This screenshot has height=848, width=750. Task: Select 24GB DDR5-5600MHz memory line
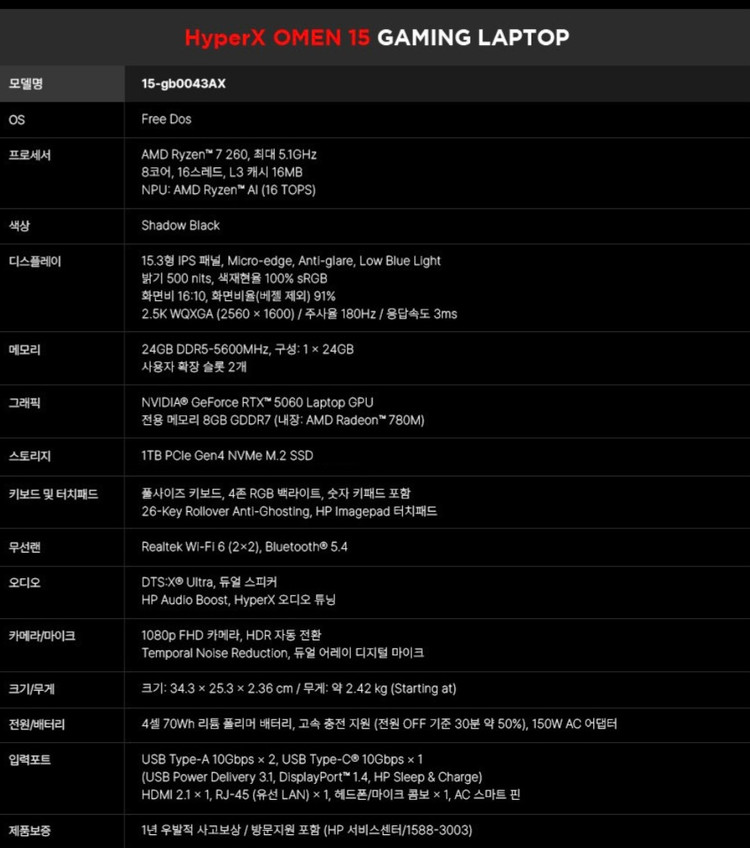pos(247,349)
